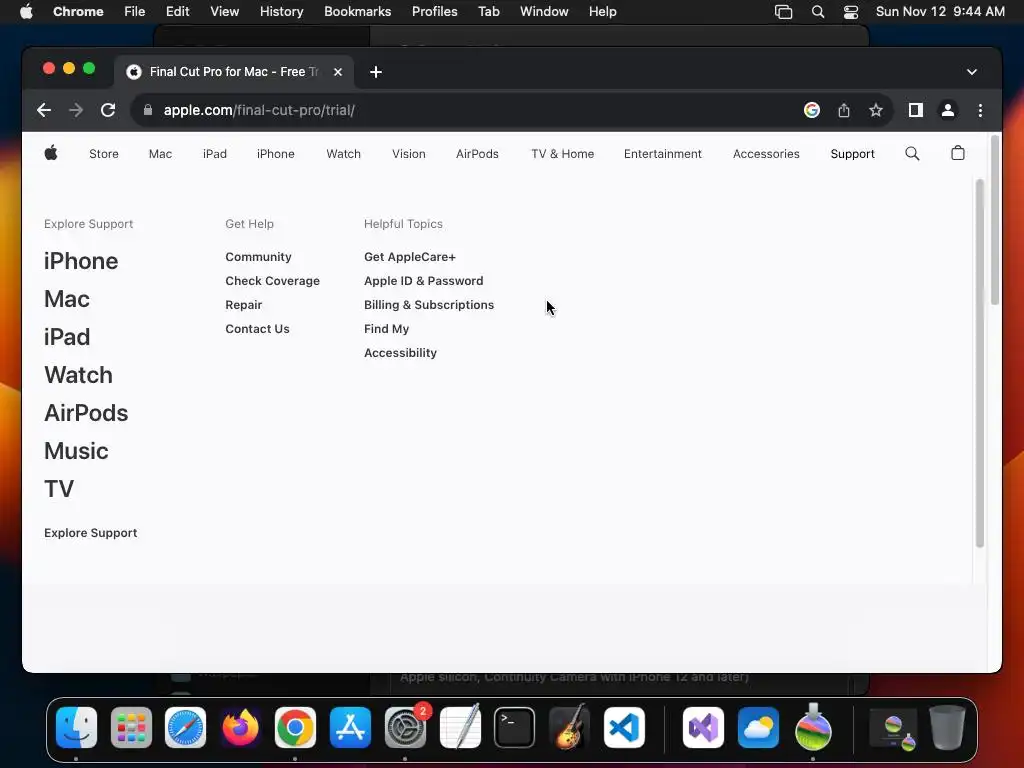Toggle Chrome's side panel icon
Viewport: 1024px width, 768px height.
(916, 110)
